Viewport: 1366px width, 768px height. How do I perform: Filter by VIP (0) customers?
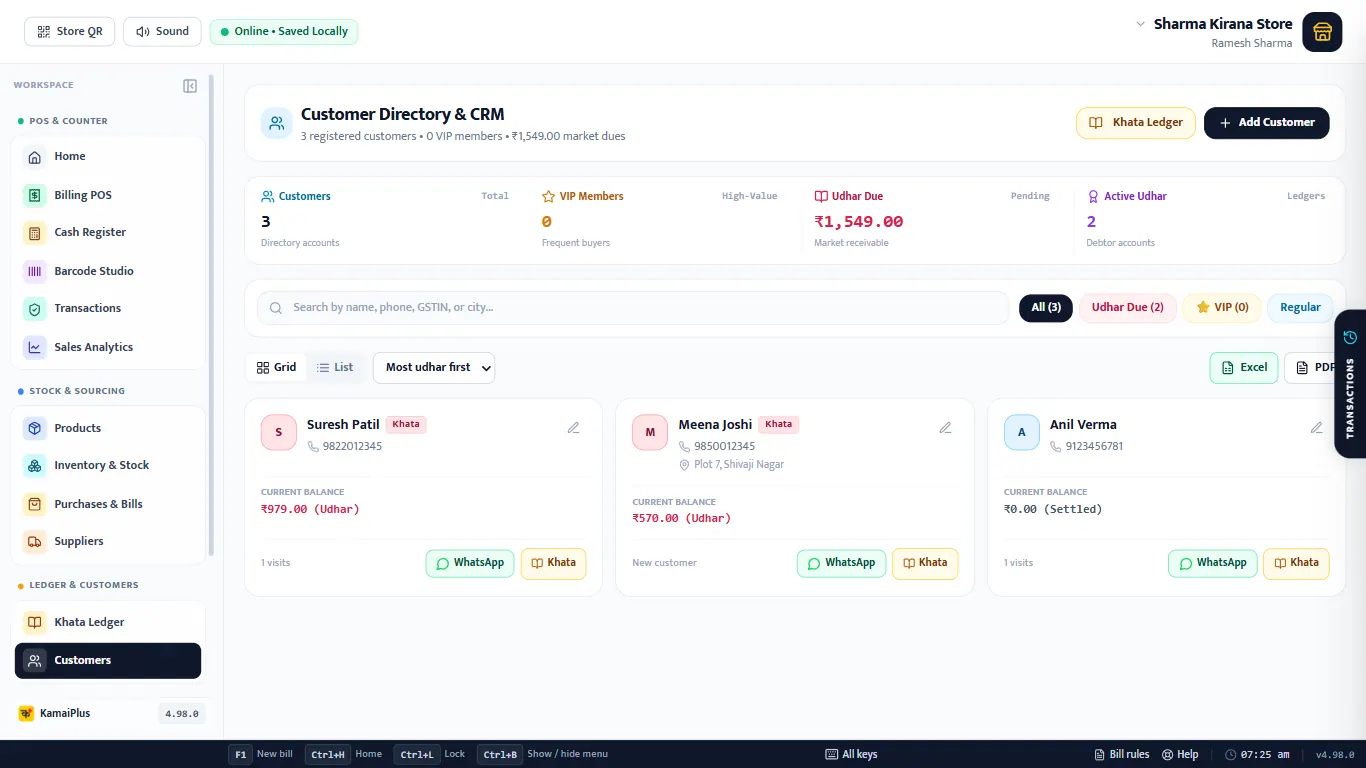(x=1222, y=308)
